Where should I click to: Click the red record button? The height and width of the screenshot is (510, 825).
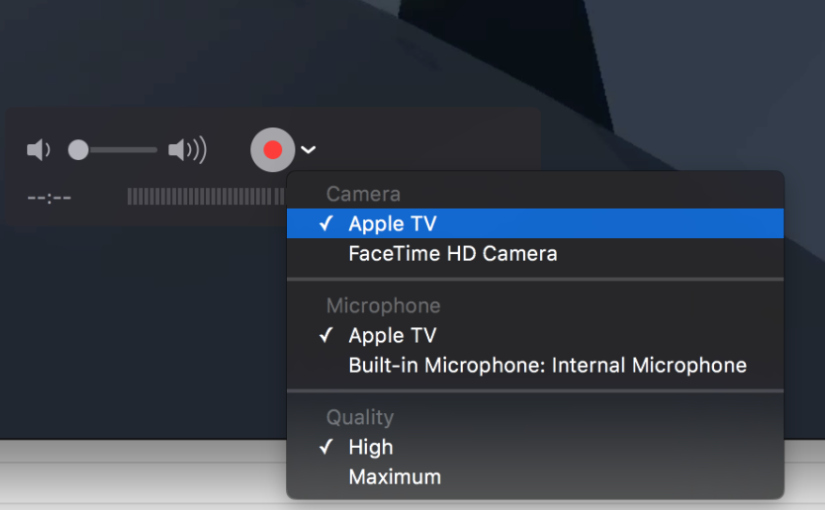[273, 149]
